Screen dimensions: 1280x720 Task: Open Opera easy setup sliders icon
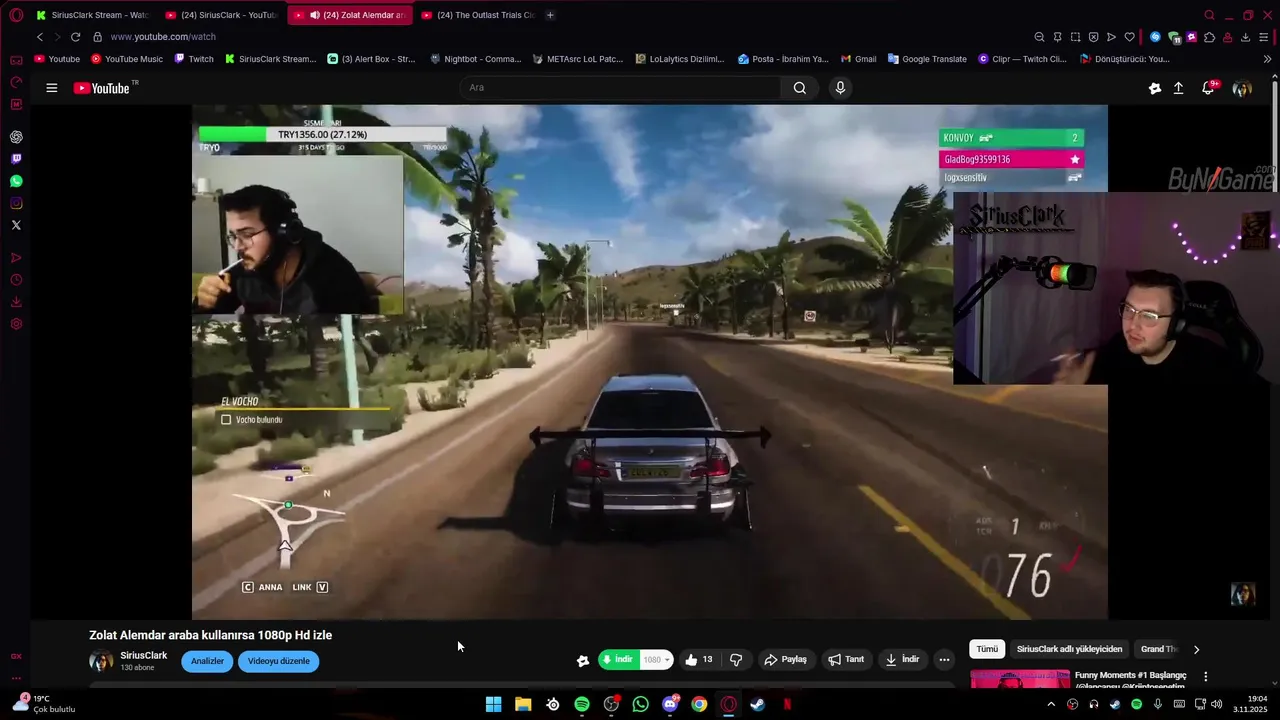point(1263,37)
